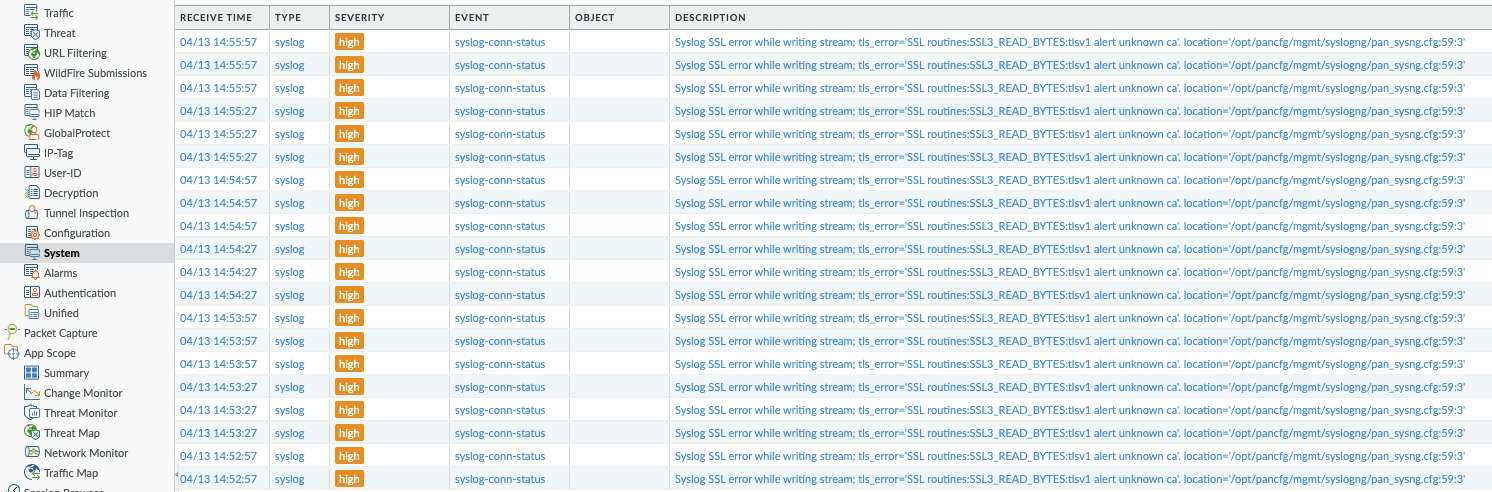Open the Alarms log icon
The width and height of the screenshot is (1492, 492).
(x=31, y=273)
